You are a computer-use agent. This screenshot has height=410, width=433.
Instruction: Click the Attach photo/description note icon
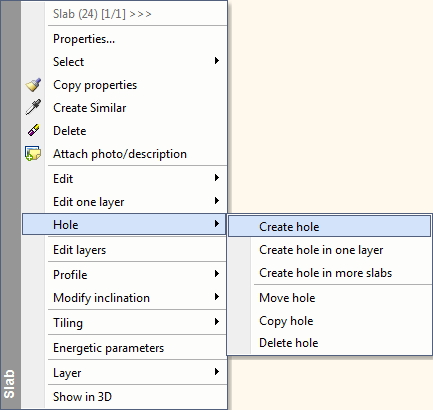click(33, 153)
